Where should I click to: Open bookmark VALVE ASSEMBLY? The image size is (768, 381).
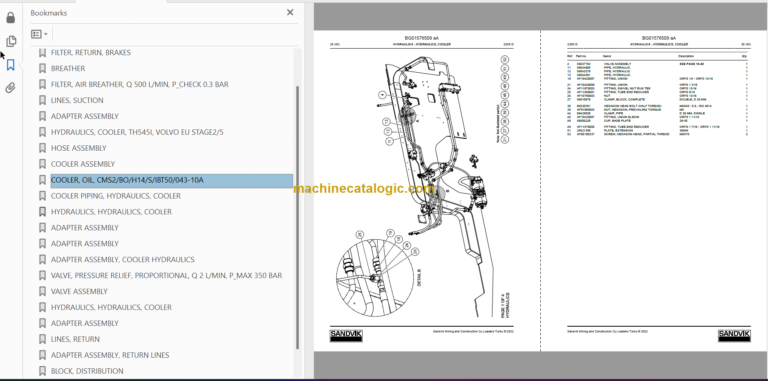point(79,291)
